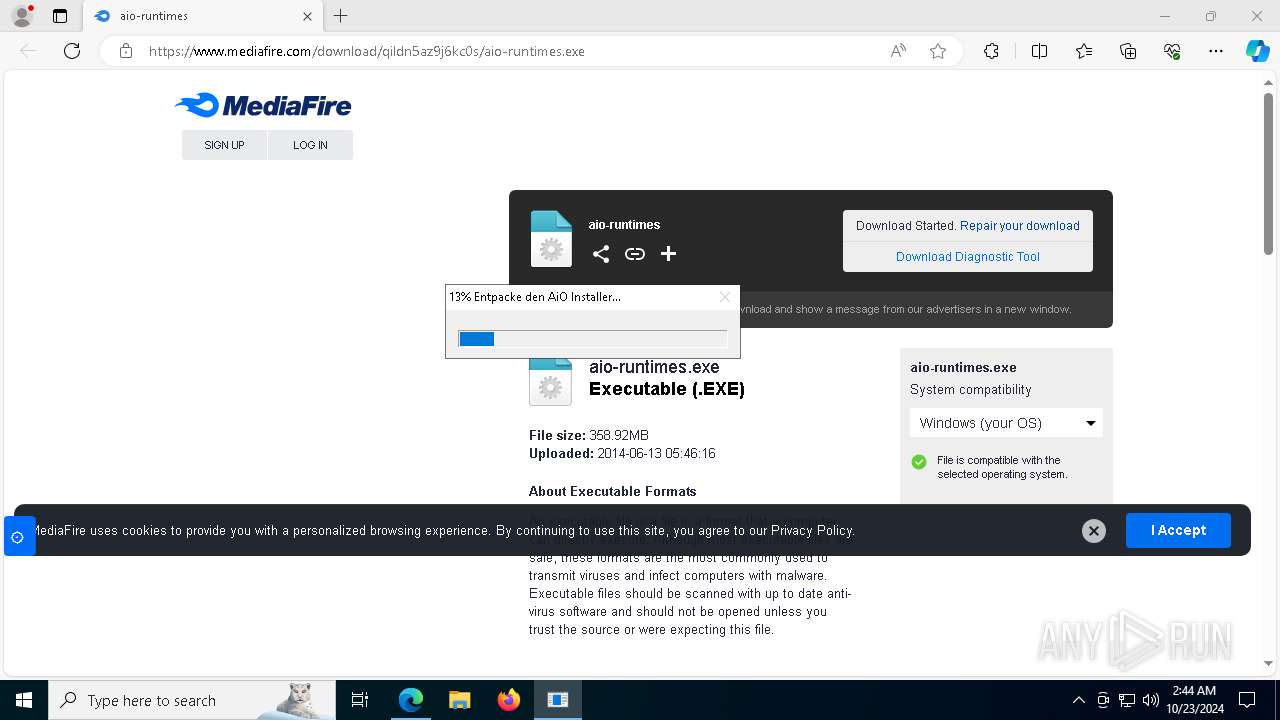Add file with the plus icon

pyautogui.click(x=668, y=254)
